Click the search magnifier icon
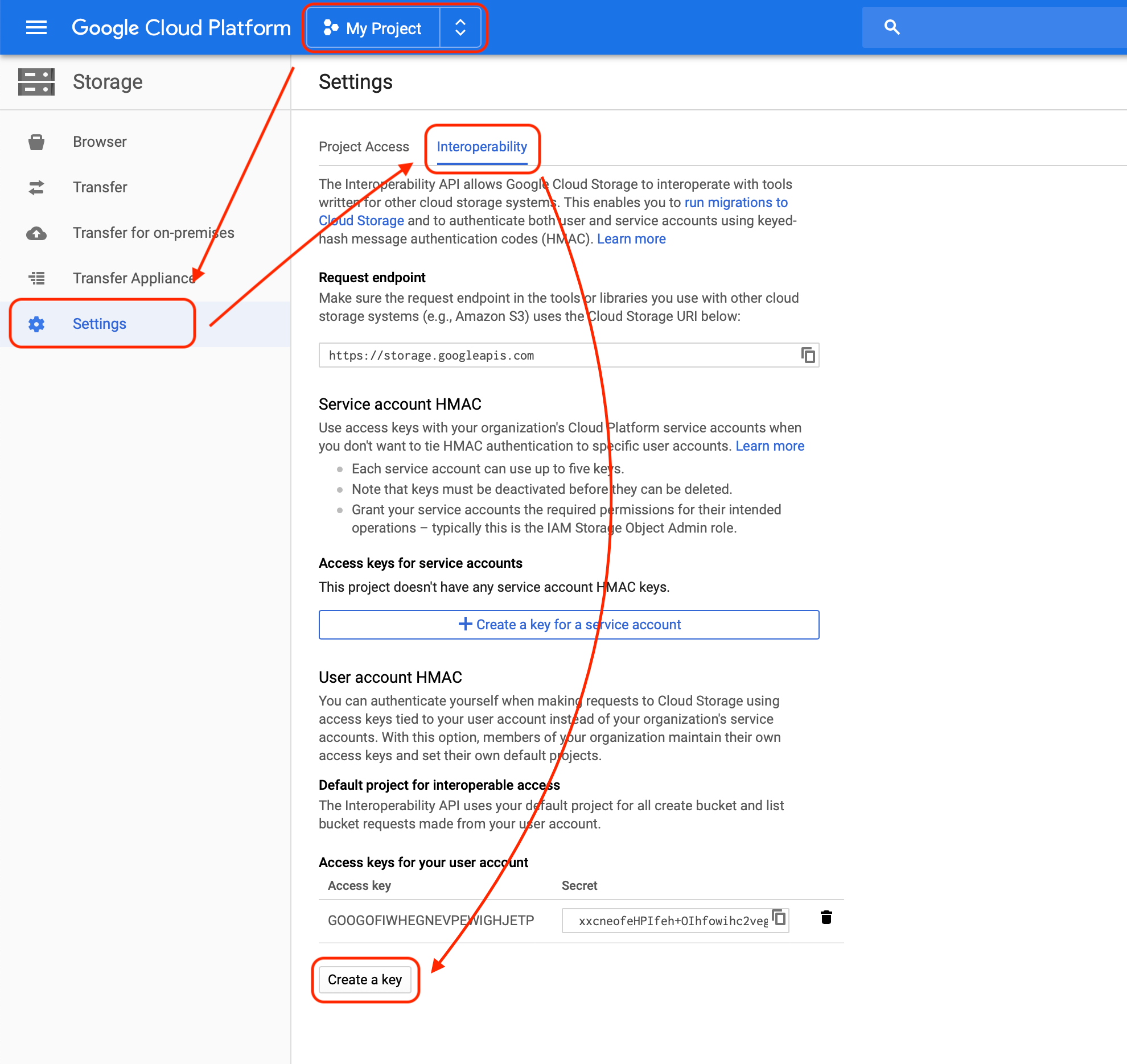 [x=891, y=26]
